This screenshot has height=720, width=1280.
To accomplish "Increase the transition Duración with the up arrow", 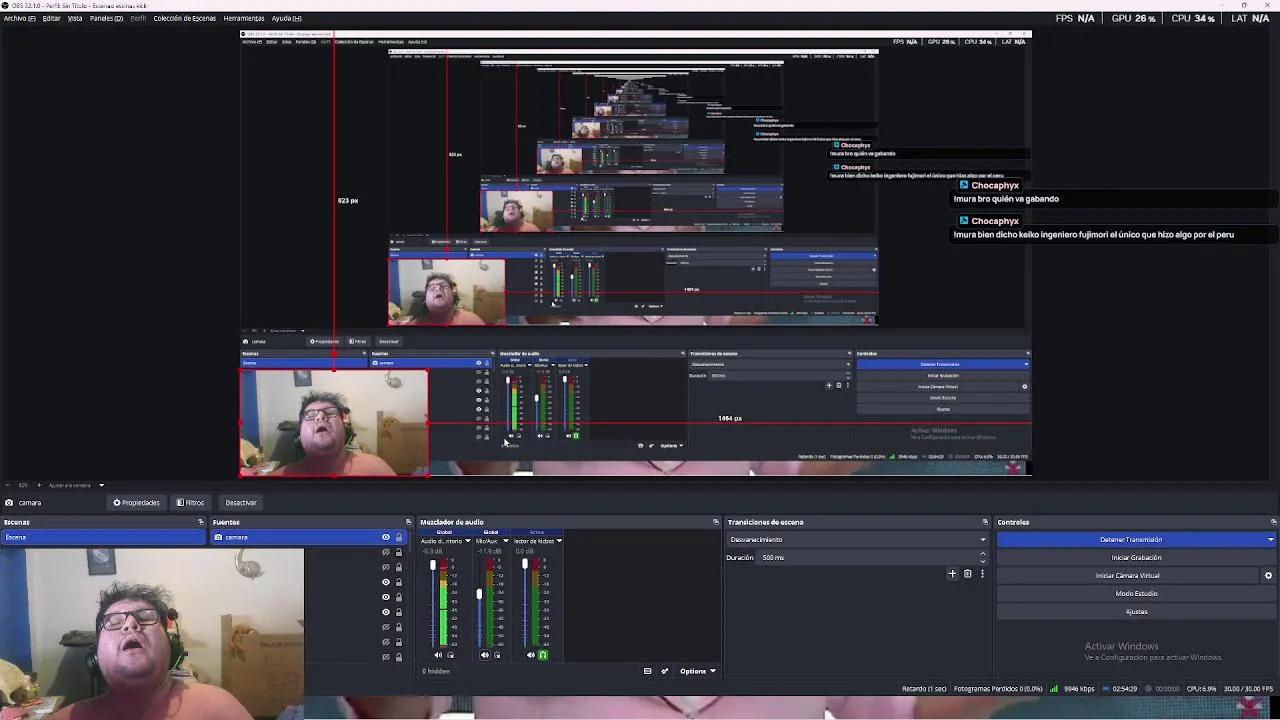I will pos(983,554).
